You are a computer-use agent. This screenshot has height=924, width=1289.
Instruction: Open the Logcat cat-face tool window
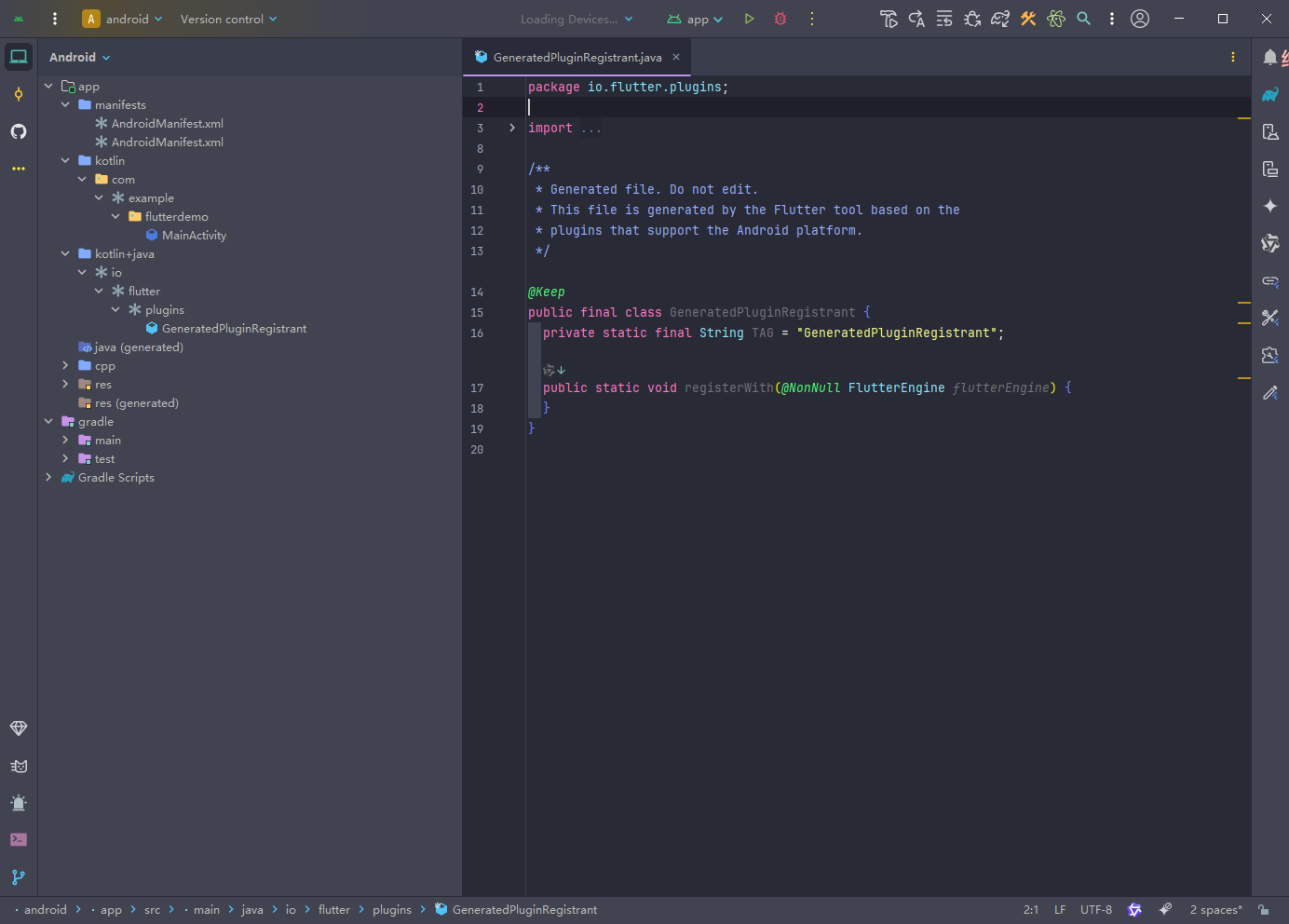19,766
